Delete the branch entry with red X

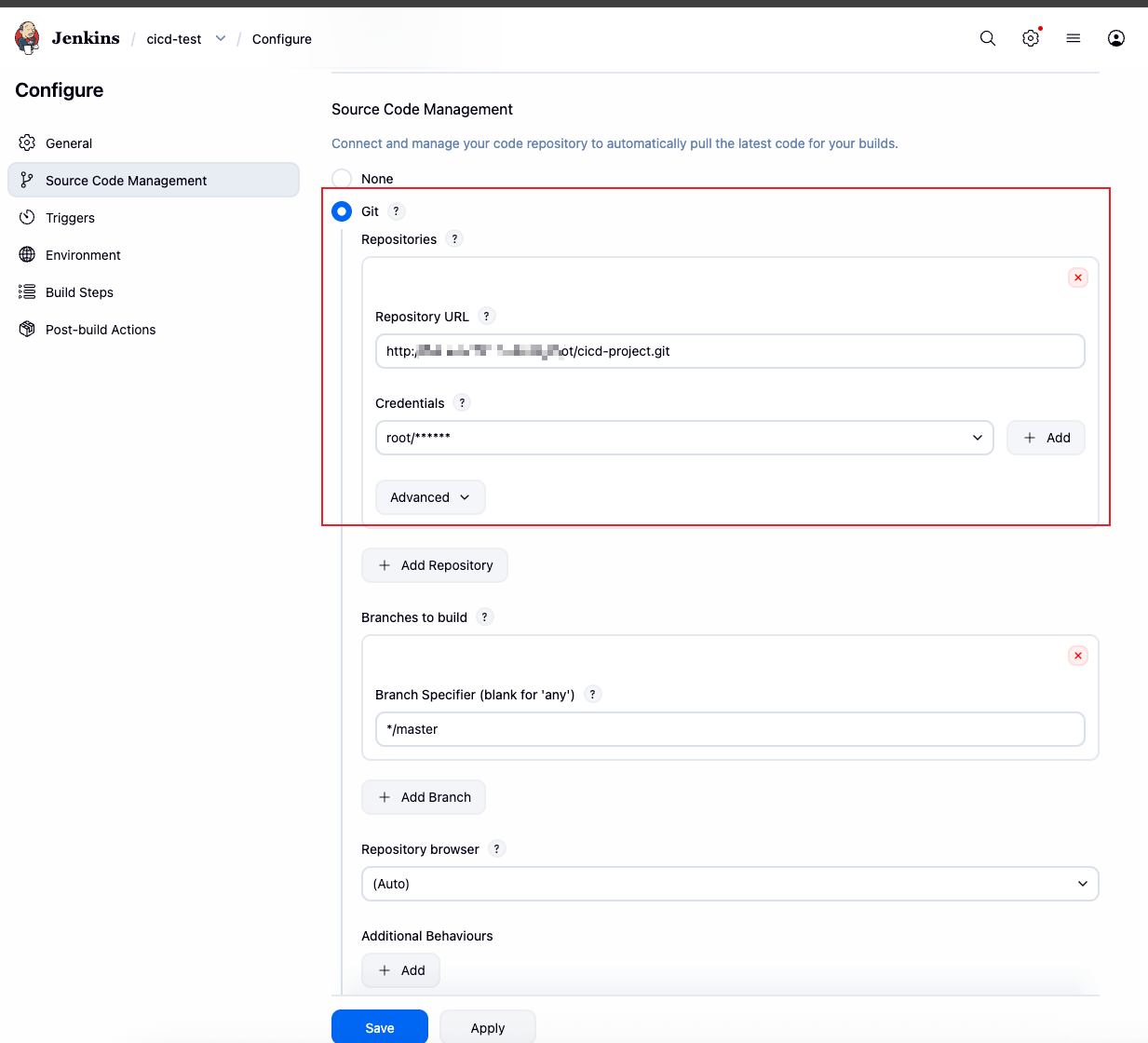click(1078, 656)
